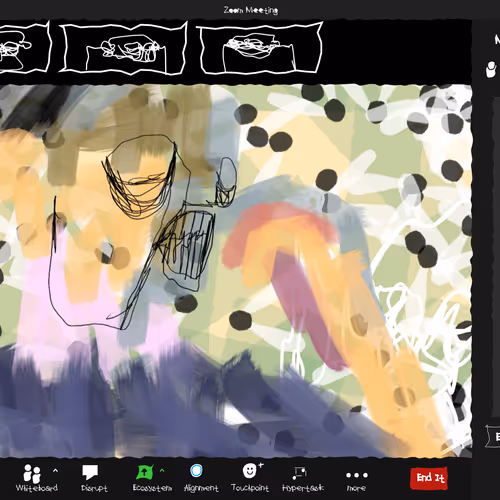
Task: Click the participant icon in right panel
Action: (491, 69)
